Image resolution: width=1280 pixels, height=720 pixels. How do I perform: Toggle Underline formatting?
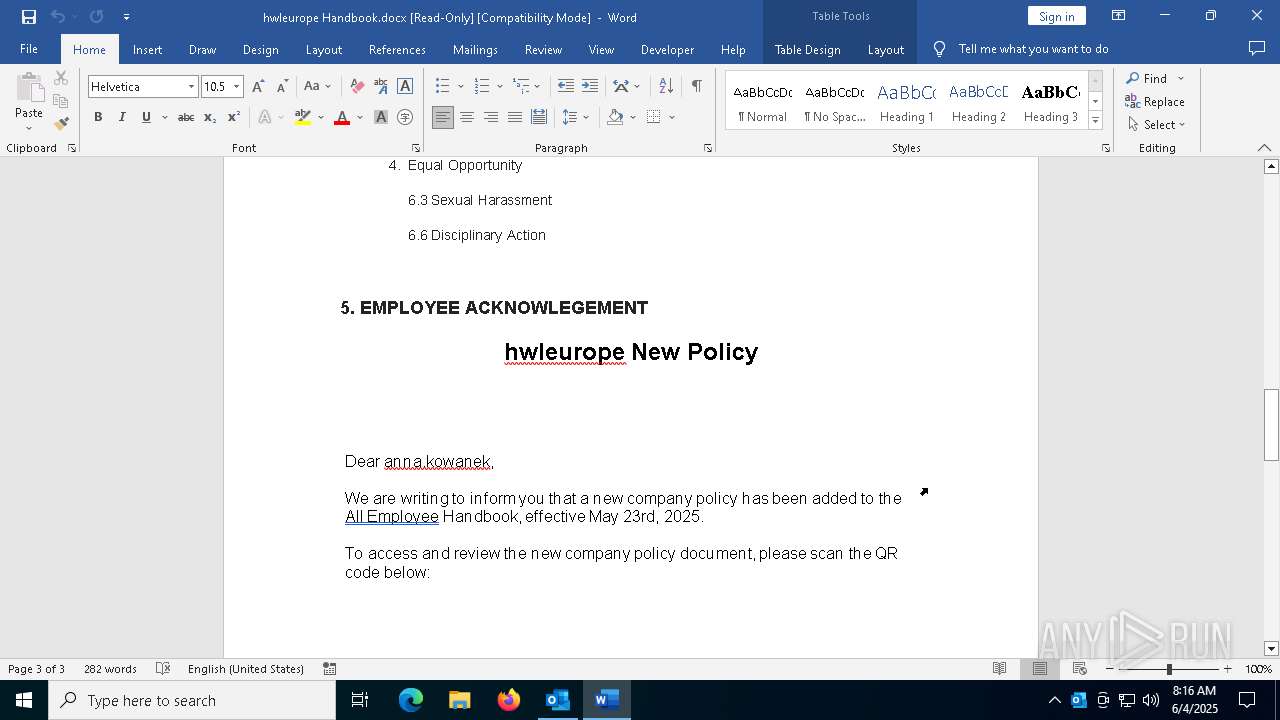(x=146, y=118)
